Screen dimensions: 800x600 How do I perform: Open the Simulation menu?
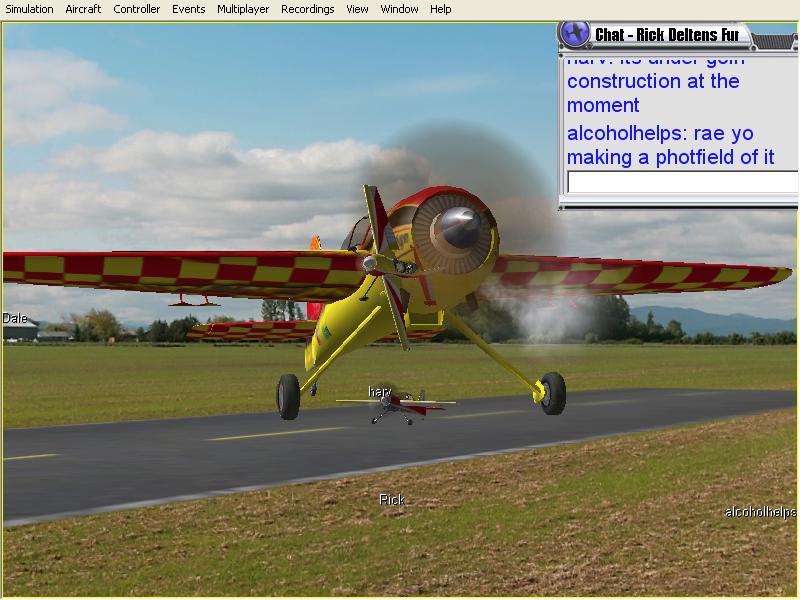click(29, 9)
